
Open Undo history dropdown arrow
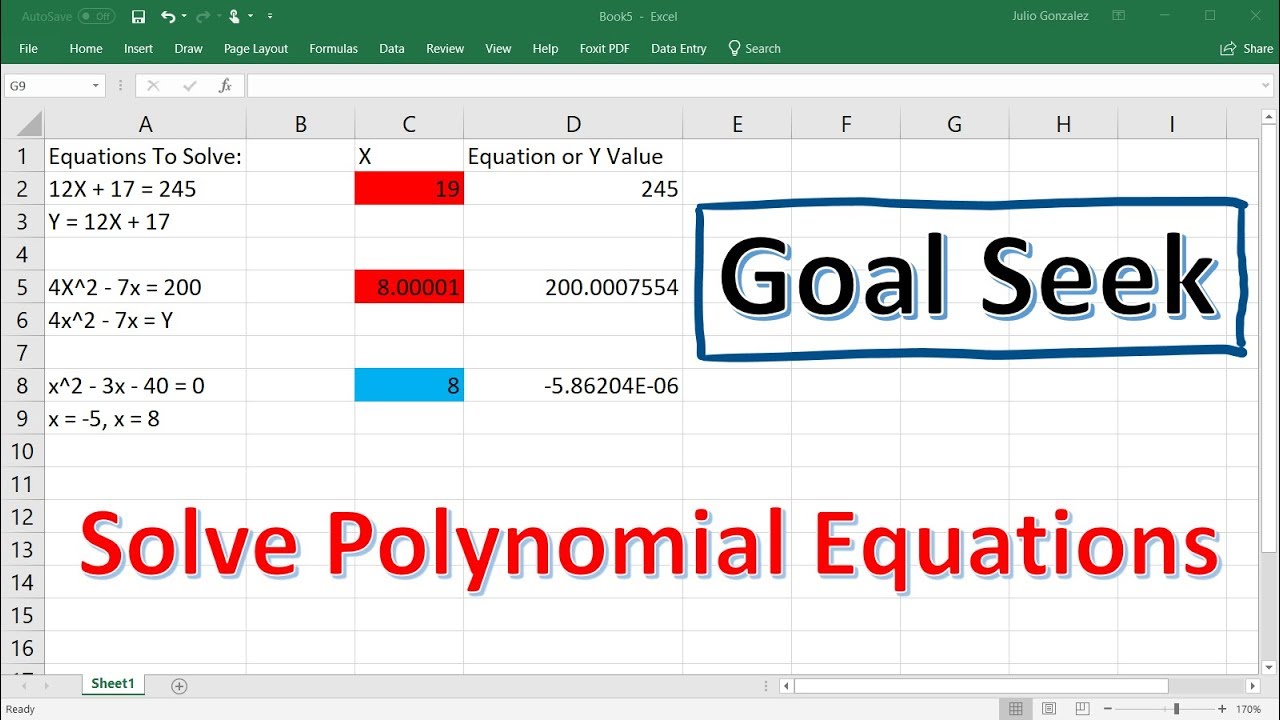pos(184,16)
